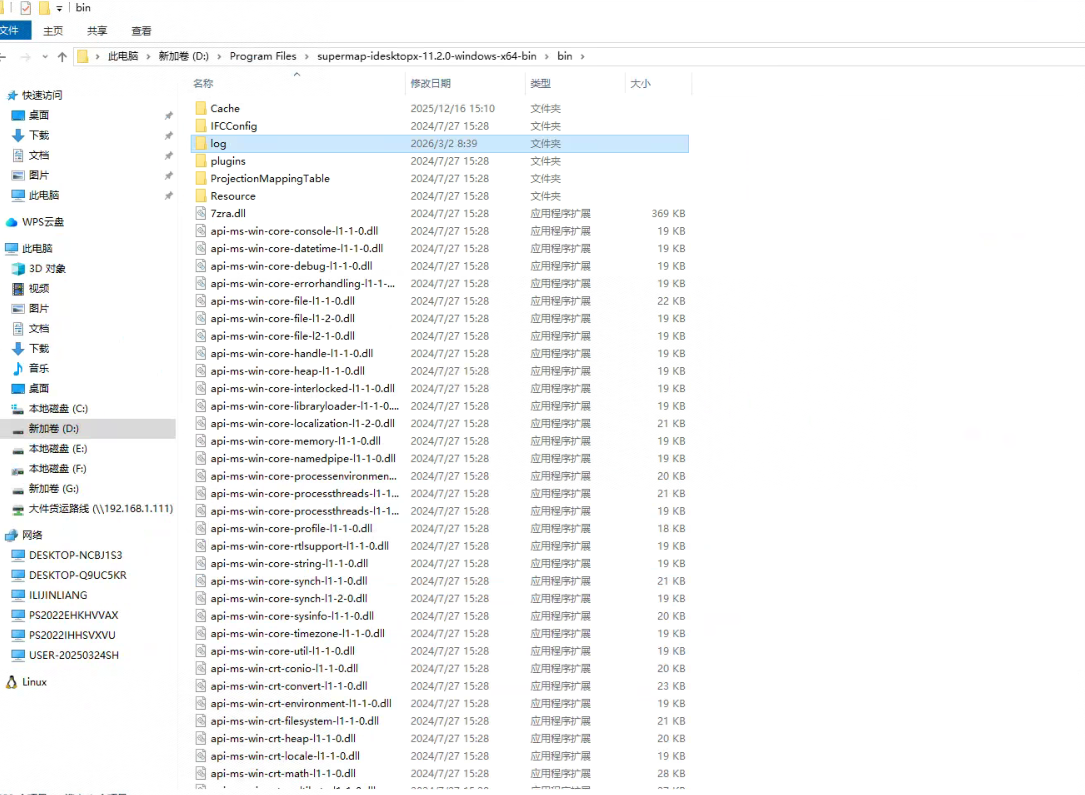Open the quick access toolbar dropdown arrow

pyautogui.click(x=60, y=8)
